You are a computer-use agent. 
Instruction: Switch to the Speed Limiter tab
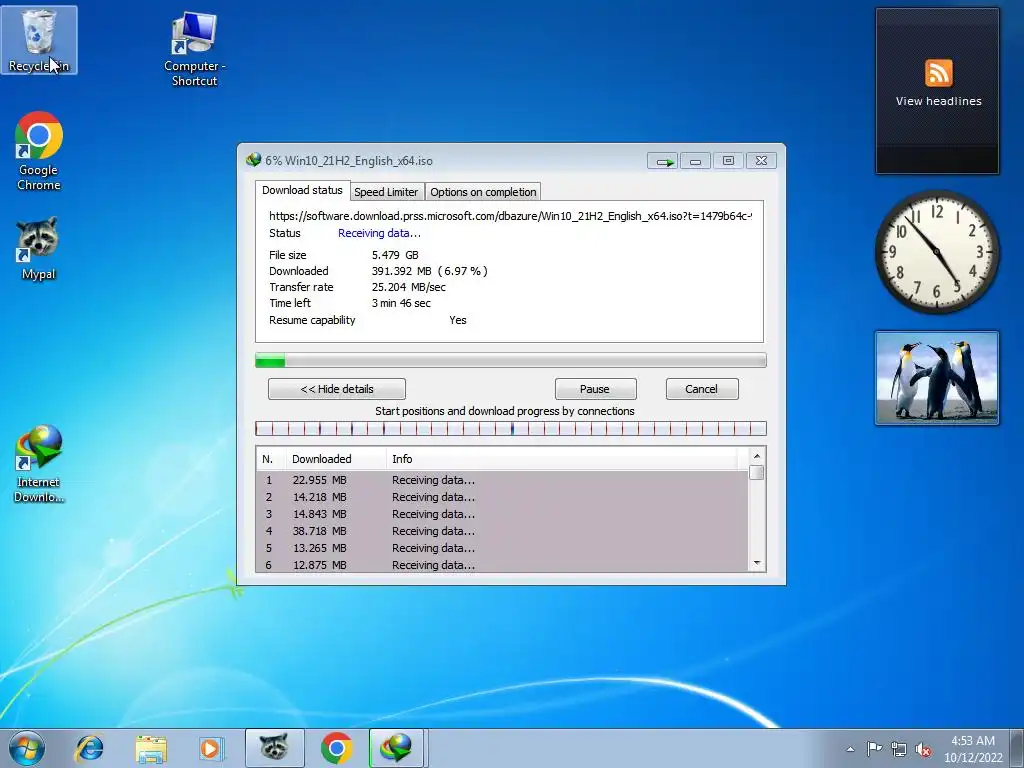(386, 192)
